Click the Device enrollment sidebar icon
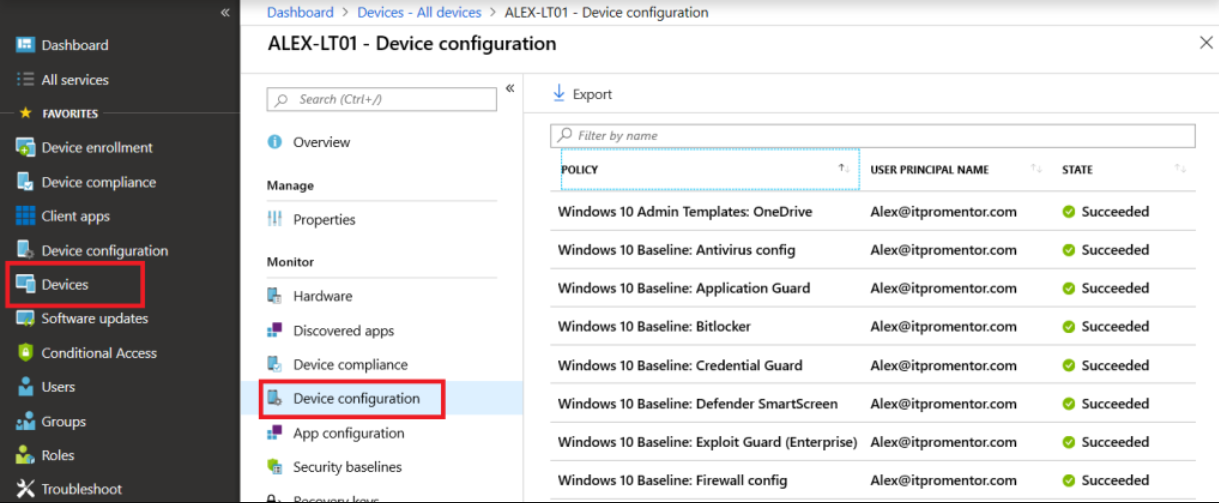The height and width of the screenshot is (503, 1219). click(x=26, y=148)
